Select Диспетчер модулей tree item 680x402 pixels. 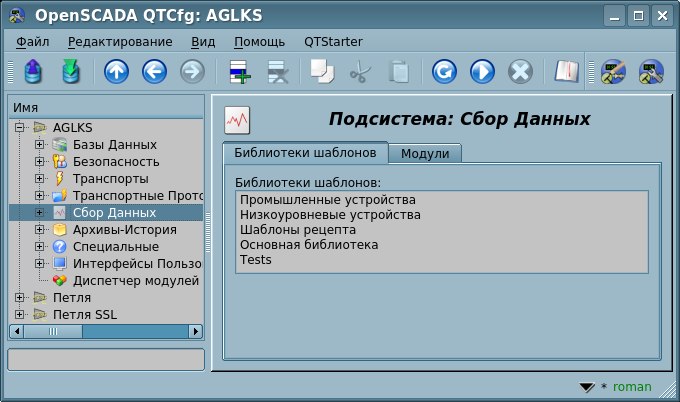135,280
